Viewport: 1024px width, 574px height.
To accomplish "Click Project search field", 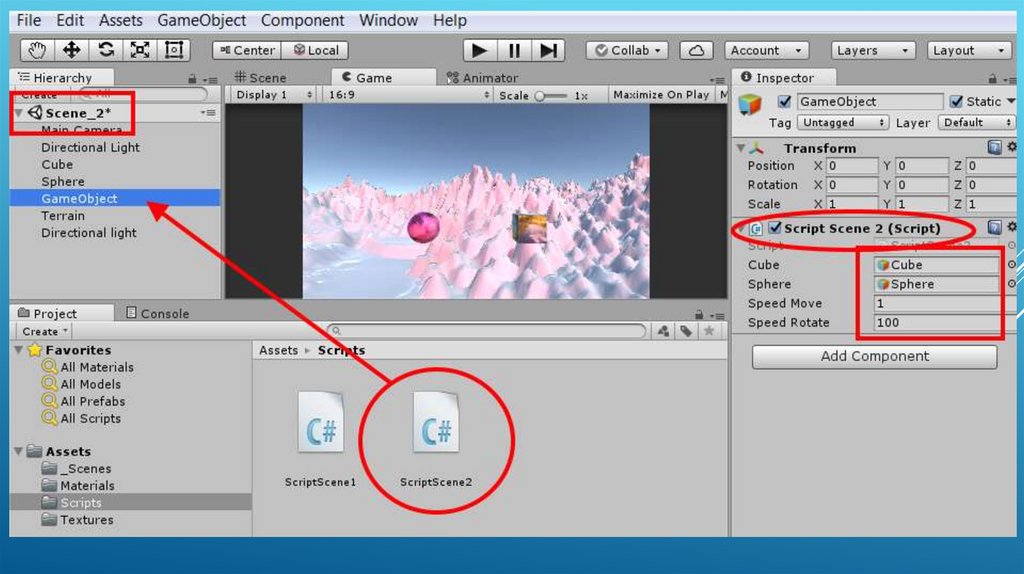I will 486,331.
